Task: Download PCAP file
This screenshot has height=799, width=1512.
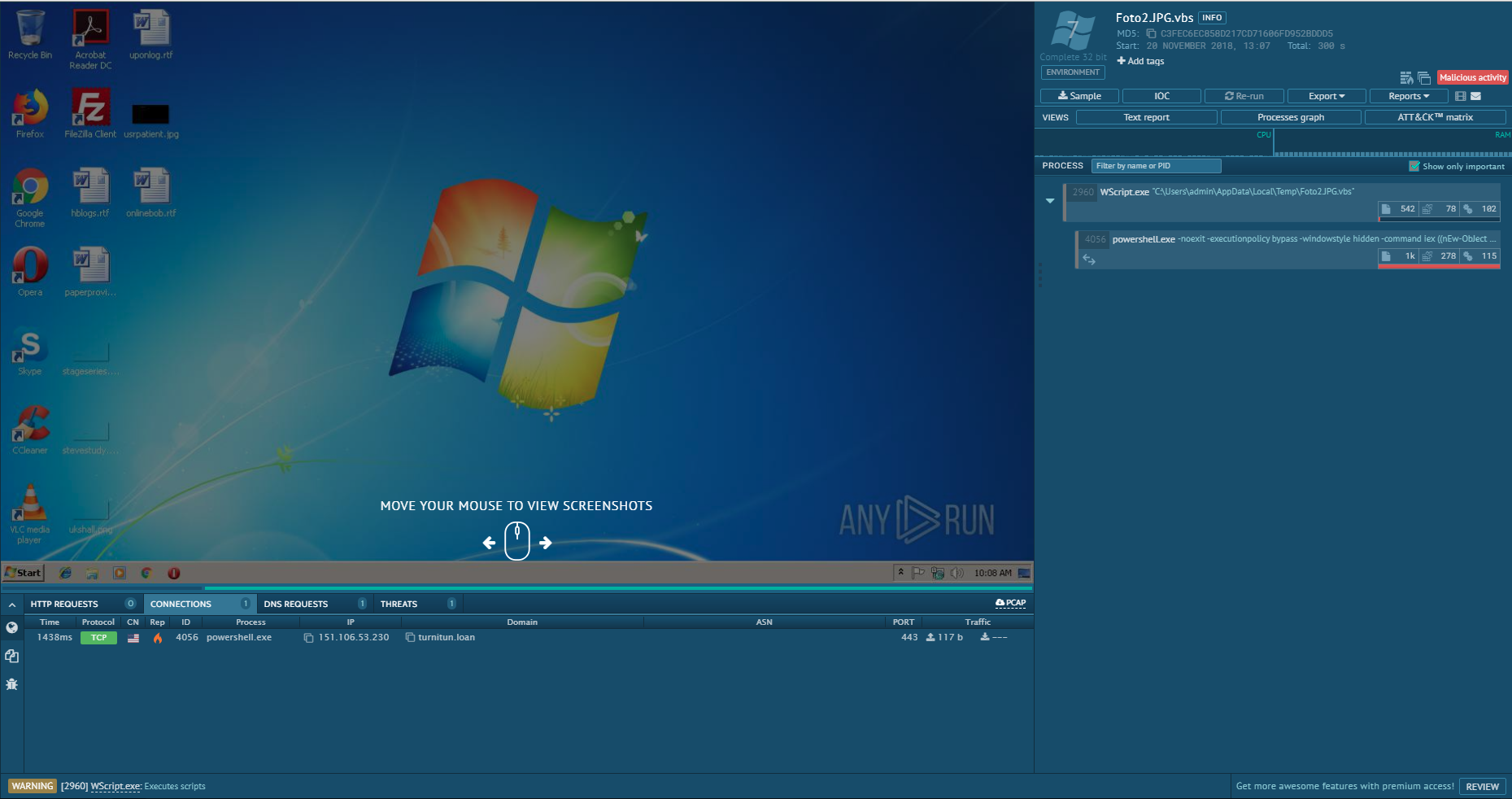Action: [1010, 603]
